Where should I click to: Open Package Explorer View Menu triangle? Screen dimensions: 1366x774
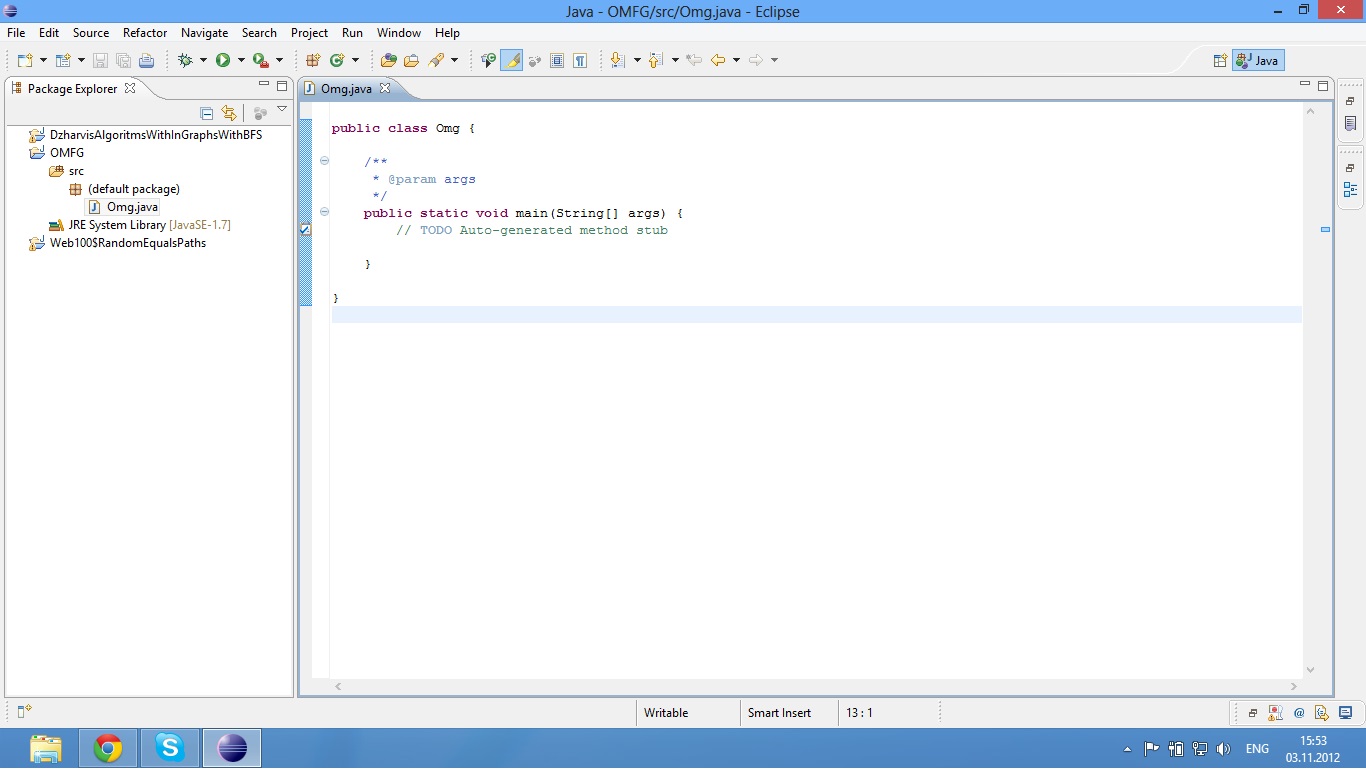(x=282, y=109)
